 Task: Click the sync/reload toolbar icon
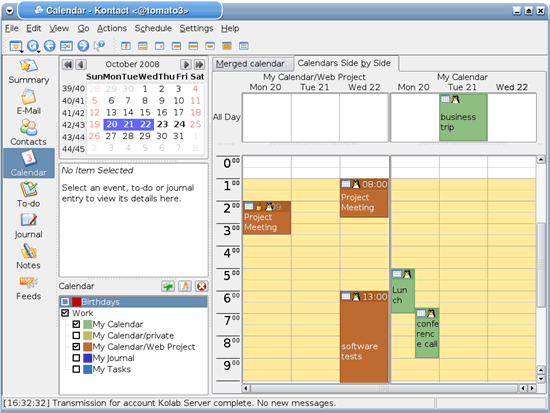point(33,46)
